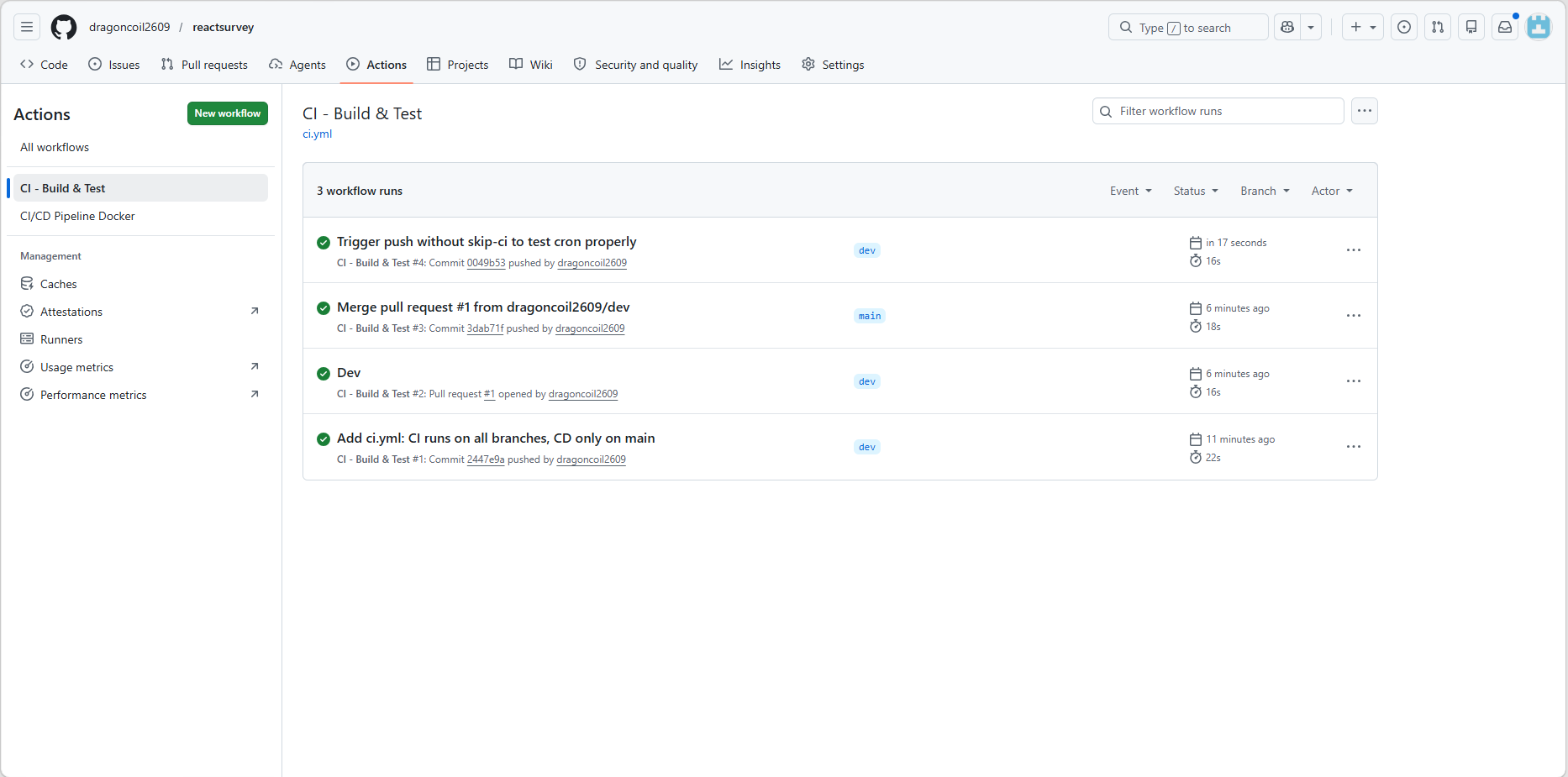The height and width of the screenshot is (777, 1568).
Task: Open the Agents tab
Action: click(297, 65)
